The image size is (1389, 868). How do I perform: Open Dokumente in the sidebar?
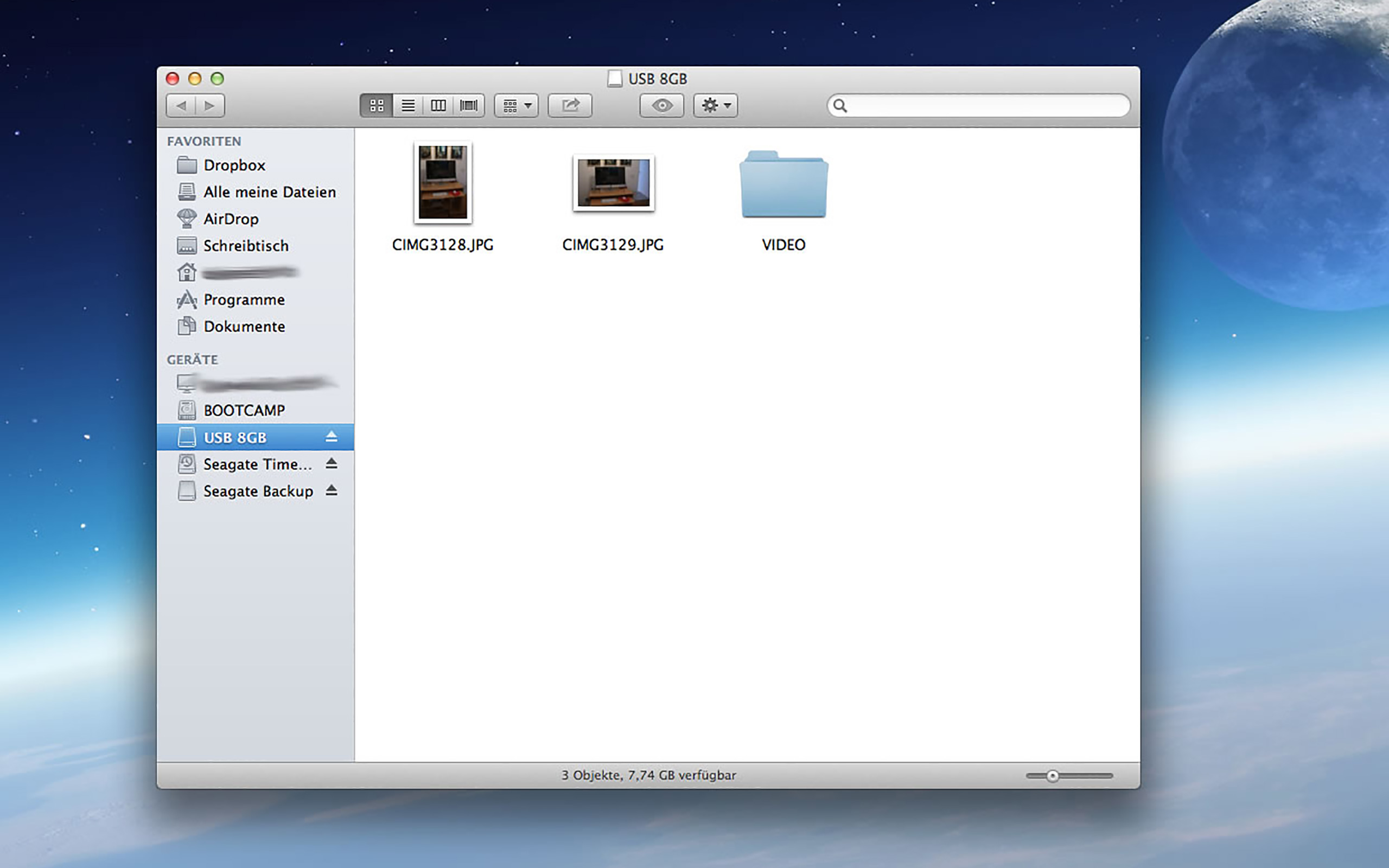tap(256, 327)
